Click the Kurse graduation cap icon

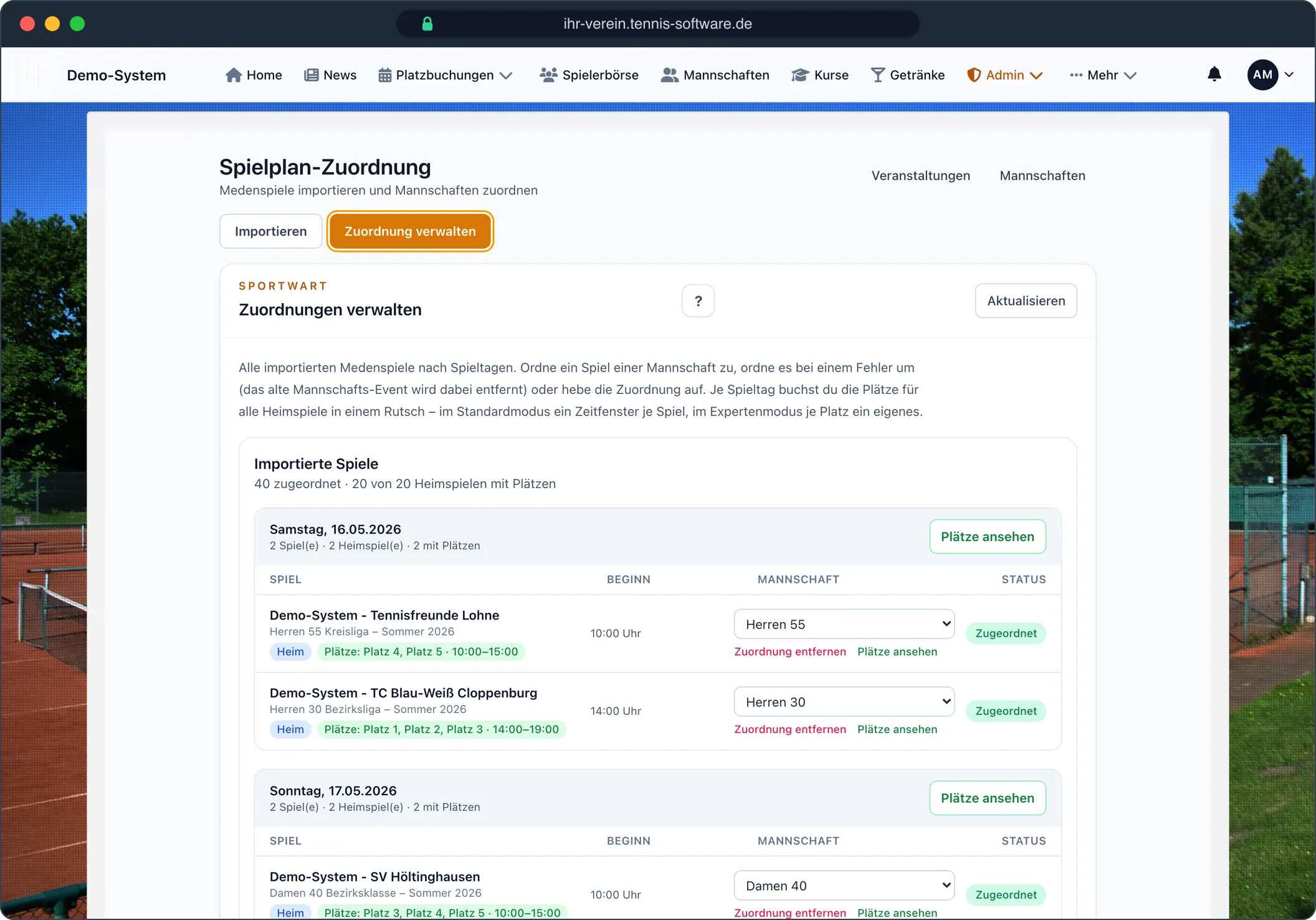point(800,75)
